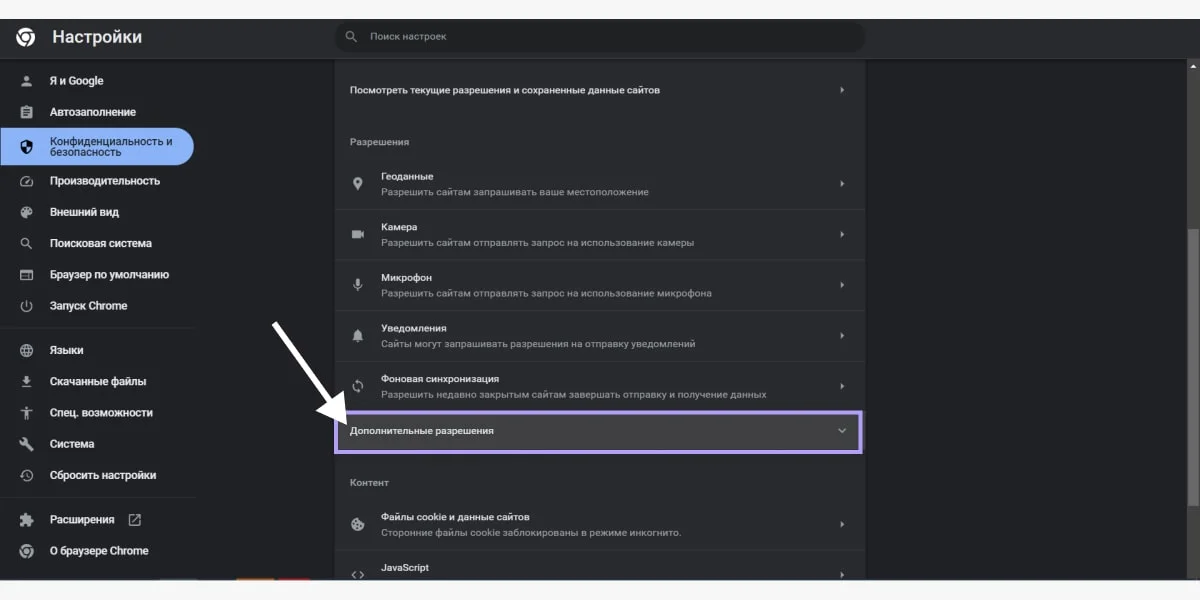The image size is (1200, 600).
Task: Select О браузере Chrome
Action: 96,550
